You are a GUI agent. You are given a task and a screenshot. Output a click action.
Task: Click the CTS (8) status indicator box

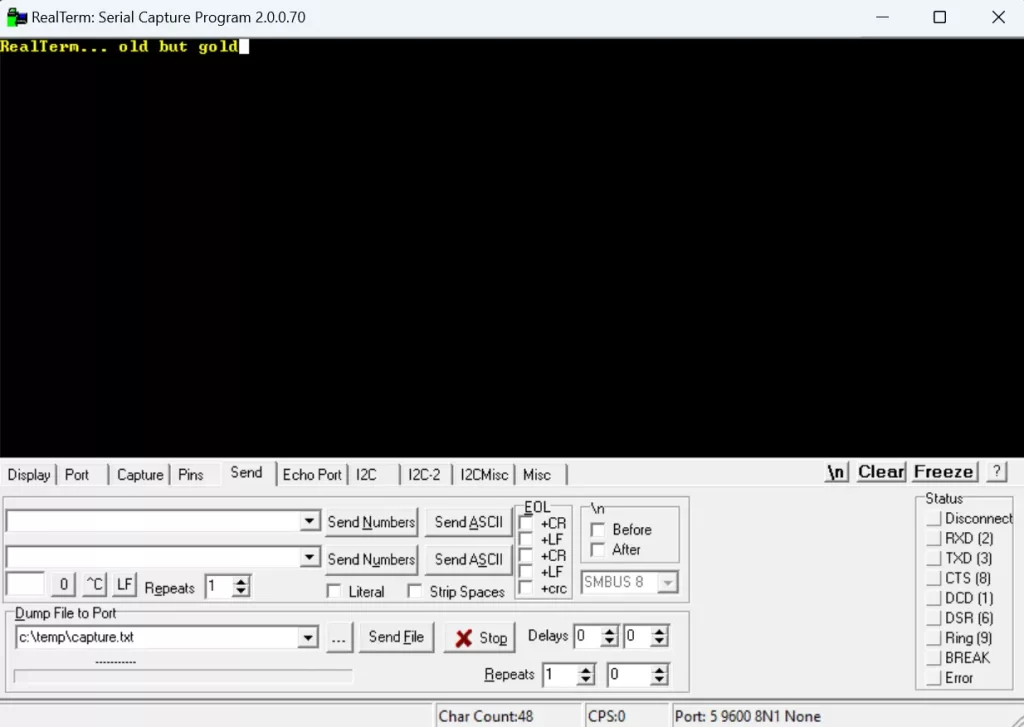pos(934,578)
